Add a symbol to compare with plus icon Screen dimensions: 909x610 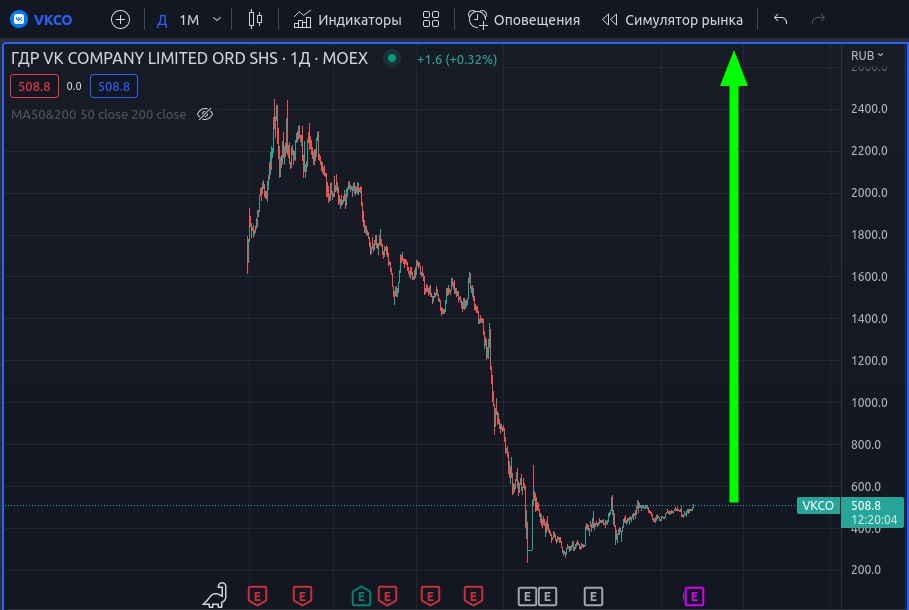click(x=120, y=20)
